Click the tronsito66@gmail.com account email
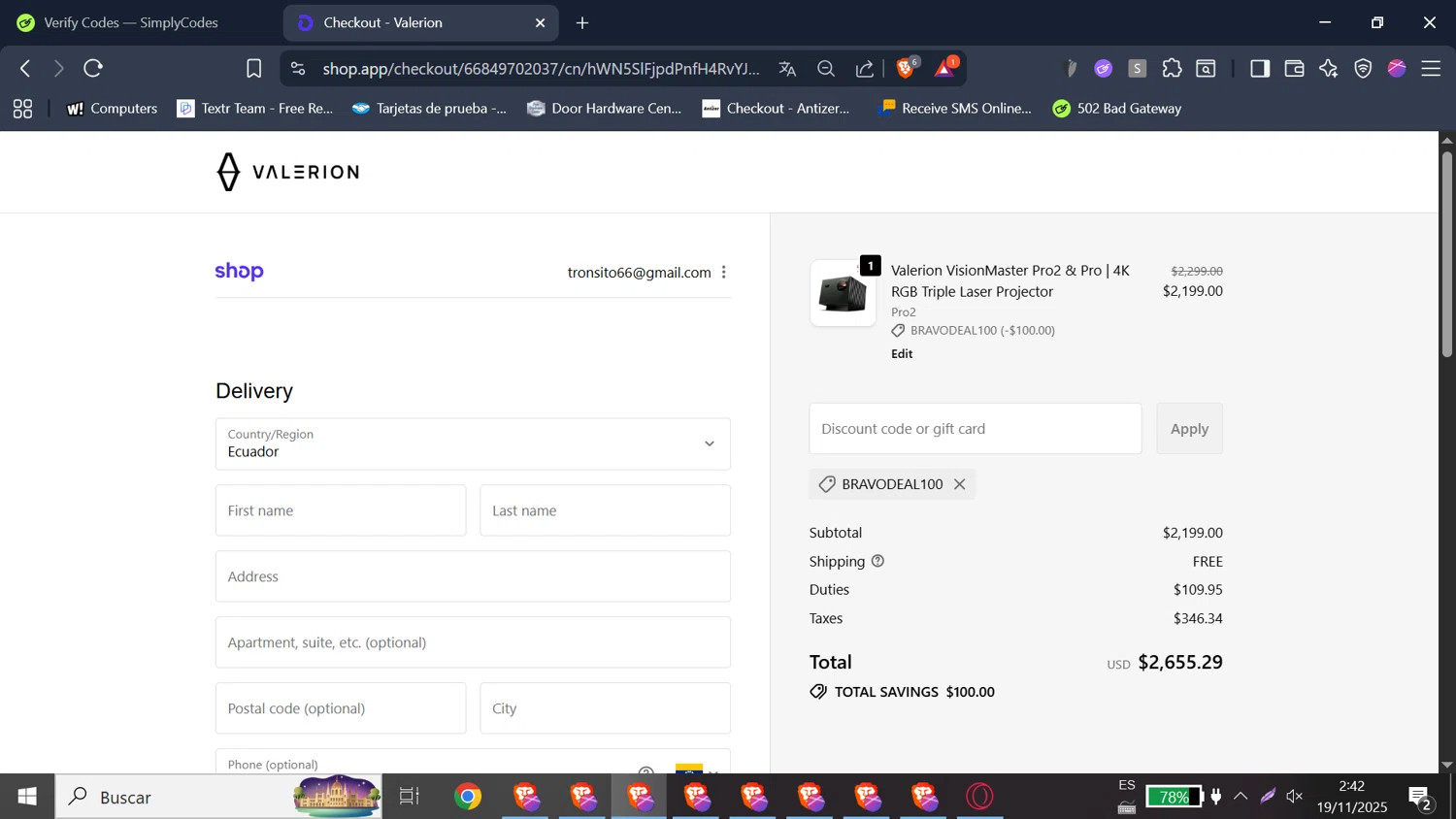The width and height of the screenshot is (1456, 819). pyautogui.click(x=640, y=273)
